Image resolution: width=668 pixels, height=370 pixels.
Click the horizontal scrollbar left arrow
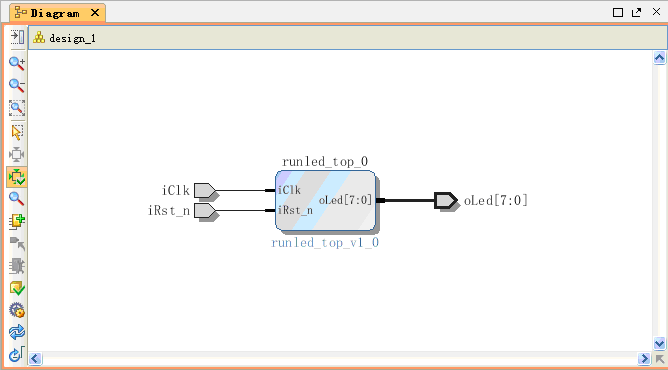click(x=35, y=359)
